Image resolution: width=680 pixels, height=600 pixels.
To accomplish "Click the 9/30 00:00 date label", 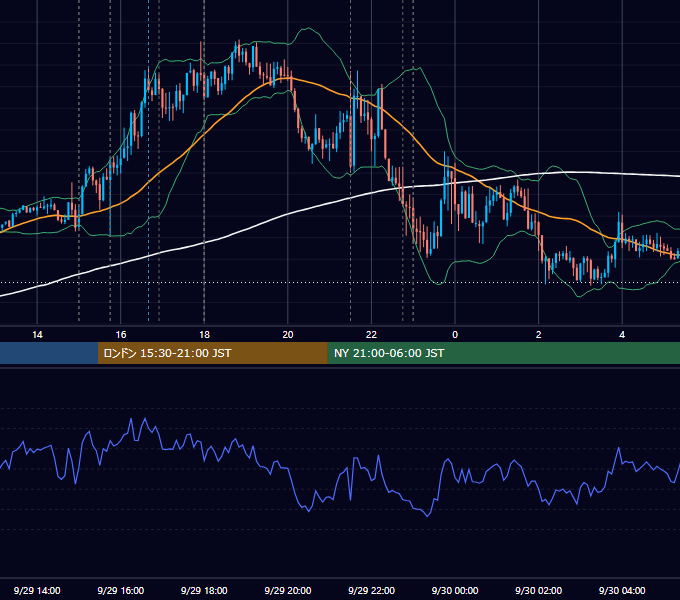I will (455, 590).
